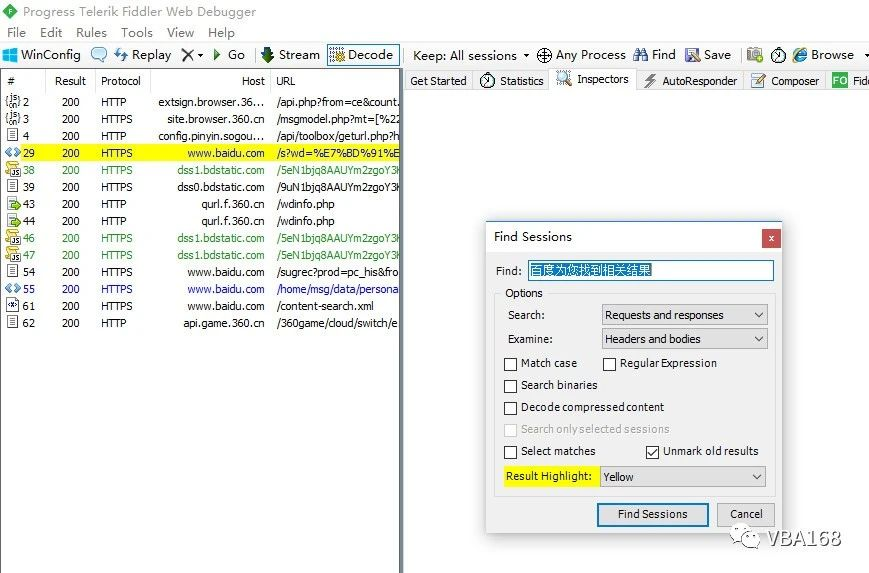Switch to the AutoResponder tab
The height and width of the screenshot is (573, 869).
[x=690, y=81]
